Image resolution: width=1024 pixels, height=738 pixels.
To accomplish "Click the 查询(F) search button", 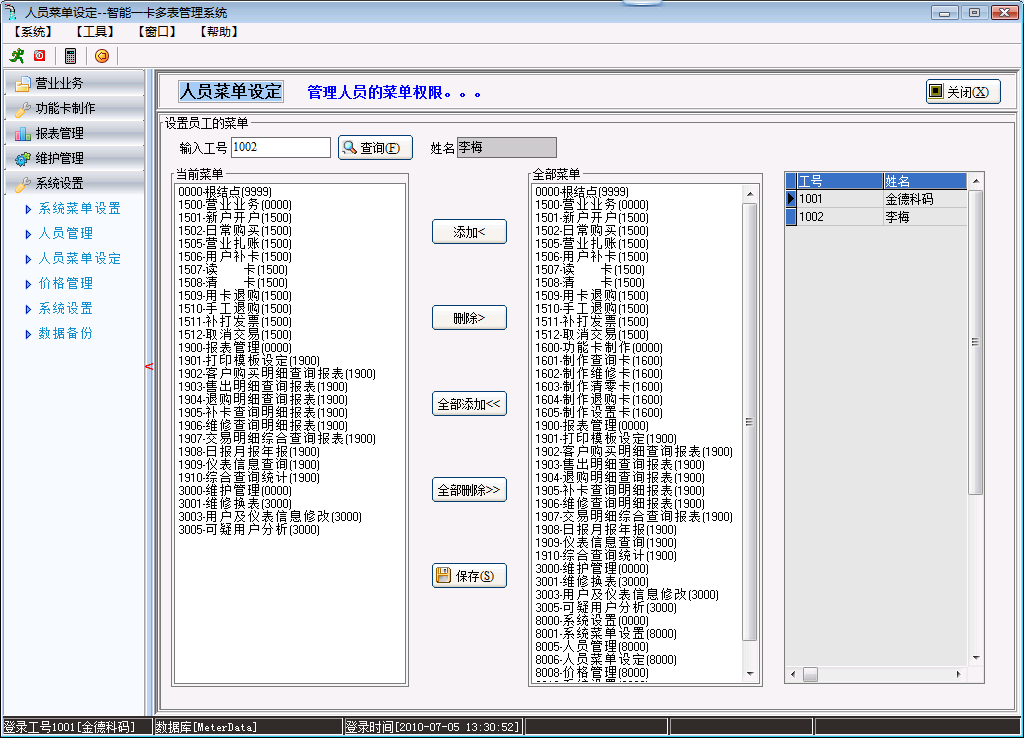I will click(x=375, y=148).
